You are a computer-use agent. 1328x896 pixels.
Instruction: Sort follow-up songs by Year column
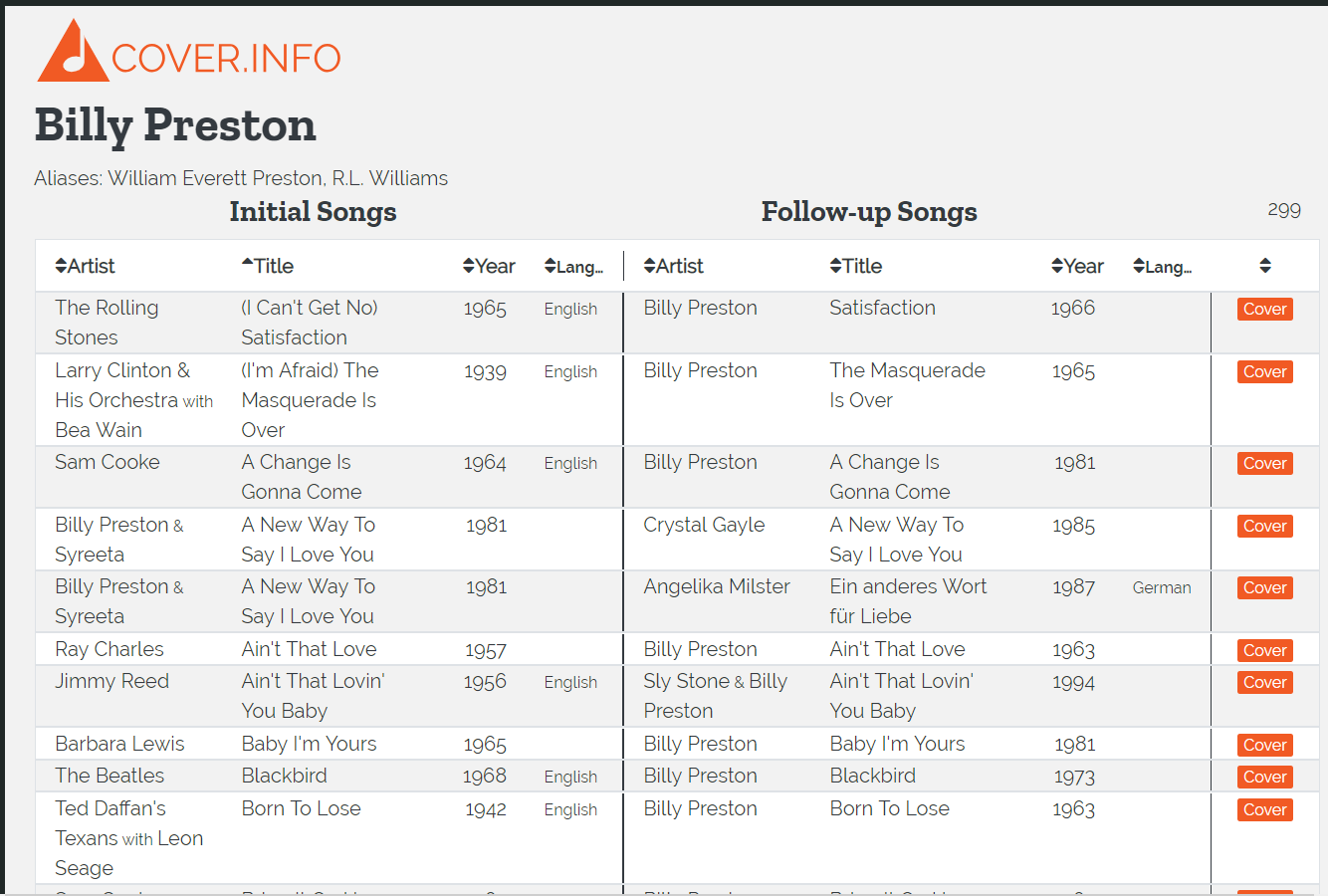pyautogui.click(x=1077, y=266)
